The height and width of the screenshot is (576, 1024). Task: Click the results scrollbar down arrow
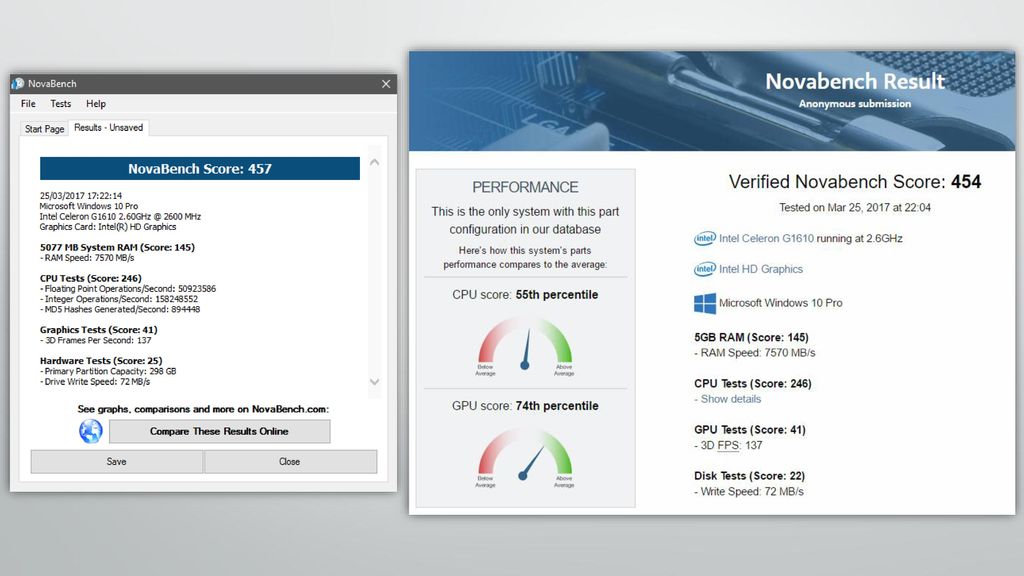tap(374, 381)
